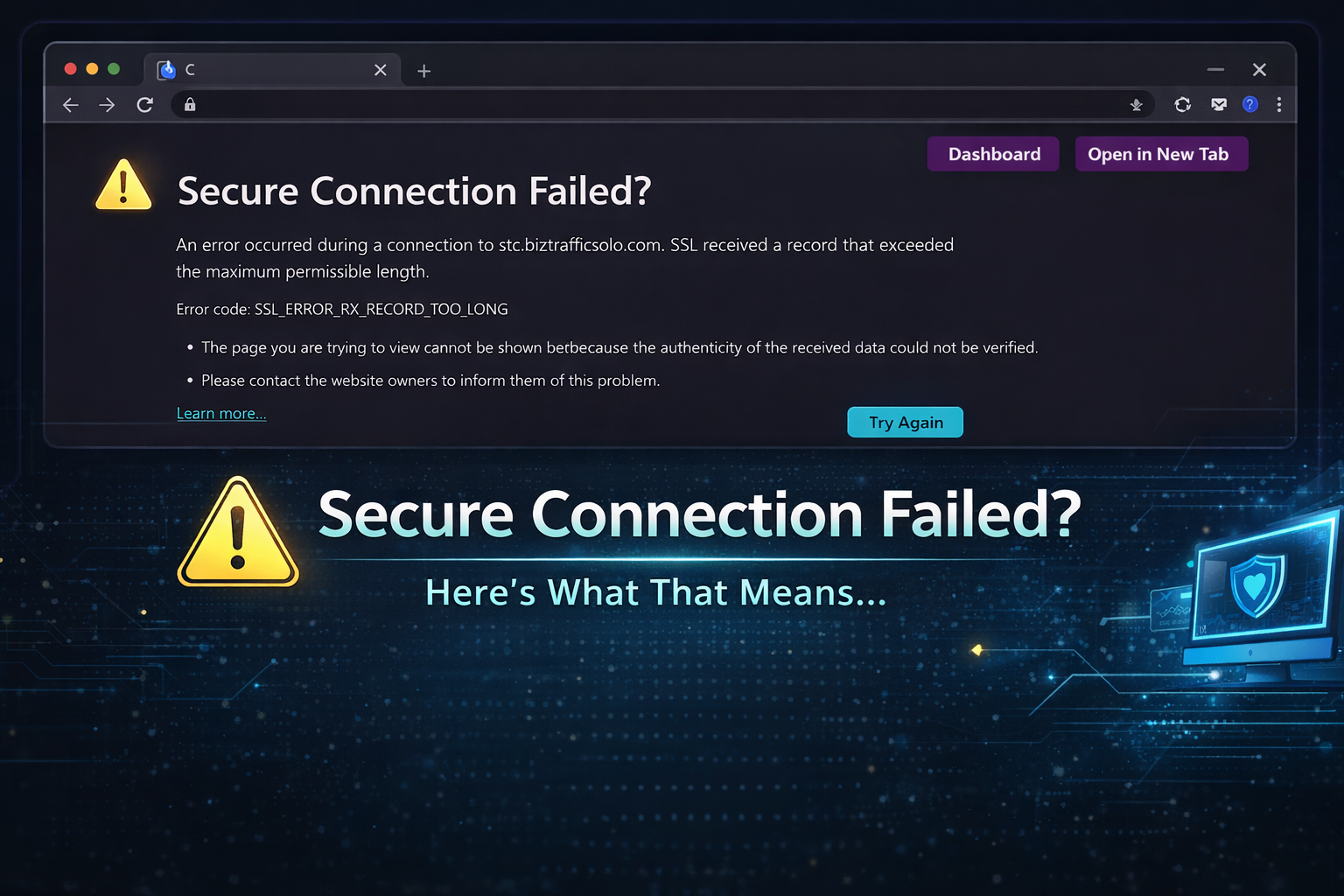
Task: Open the three-dot browser menu
Action: (x=1279, y=105)
